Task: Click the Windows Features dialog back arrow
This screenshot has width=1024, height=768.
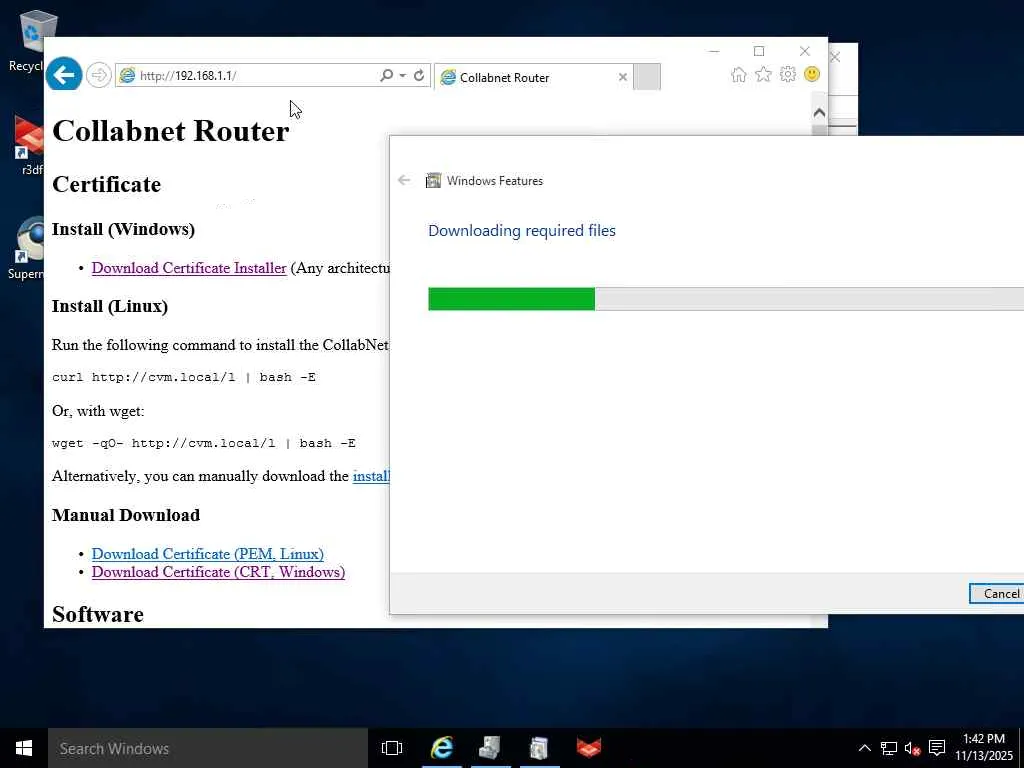Action: point(404,180)
